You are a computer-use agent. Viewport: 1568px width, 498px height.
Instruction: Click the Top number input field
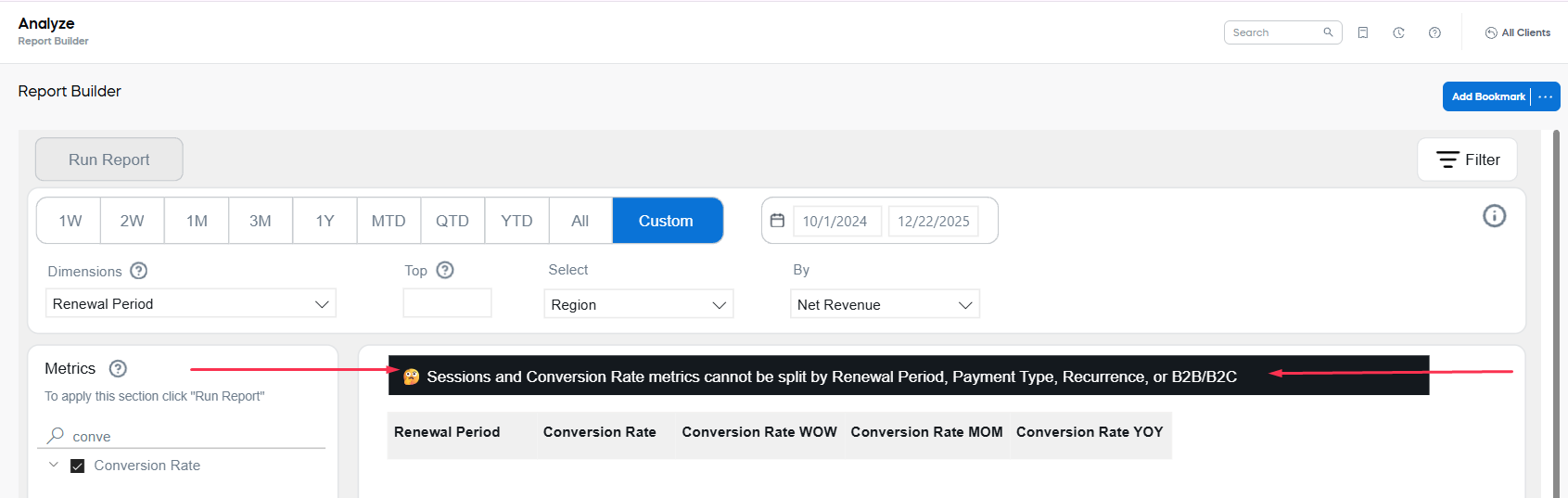tap(447, 303)
